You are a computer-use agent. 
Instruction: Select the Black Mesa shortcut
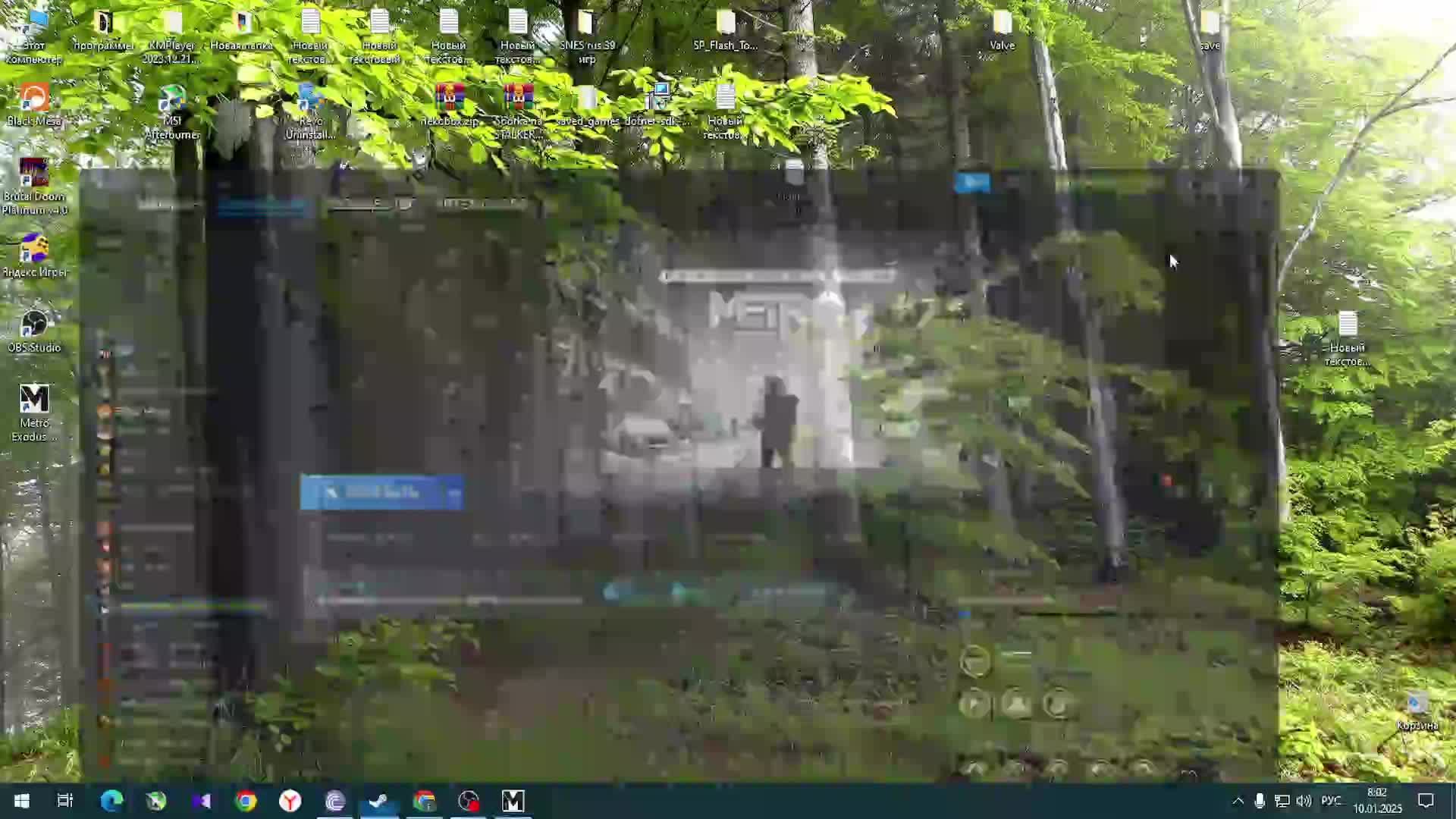point(33,105)
